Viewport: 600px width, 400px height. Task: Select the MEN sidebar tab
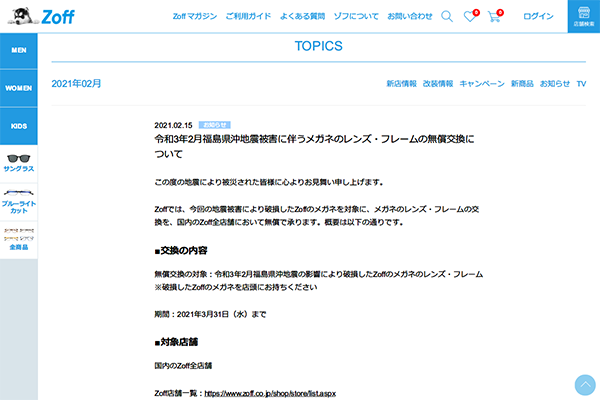tap(19, 51)
